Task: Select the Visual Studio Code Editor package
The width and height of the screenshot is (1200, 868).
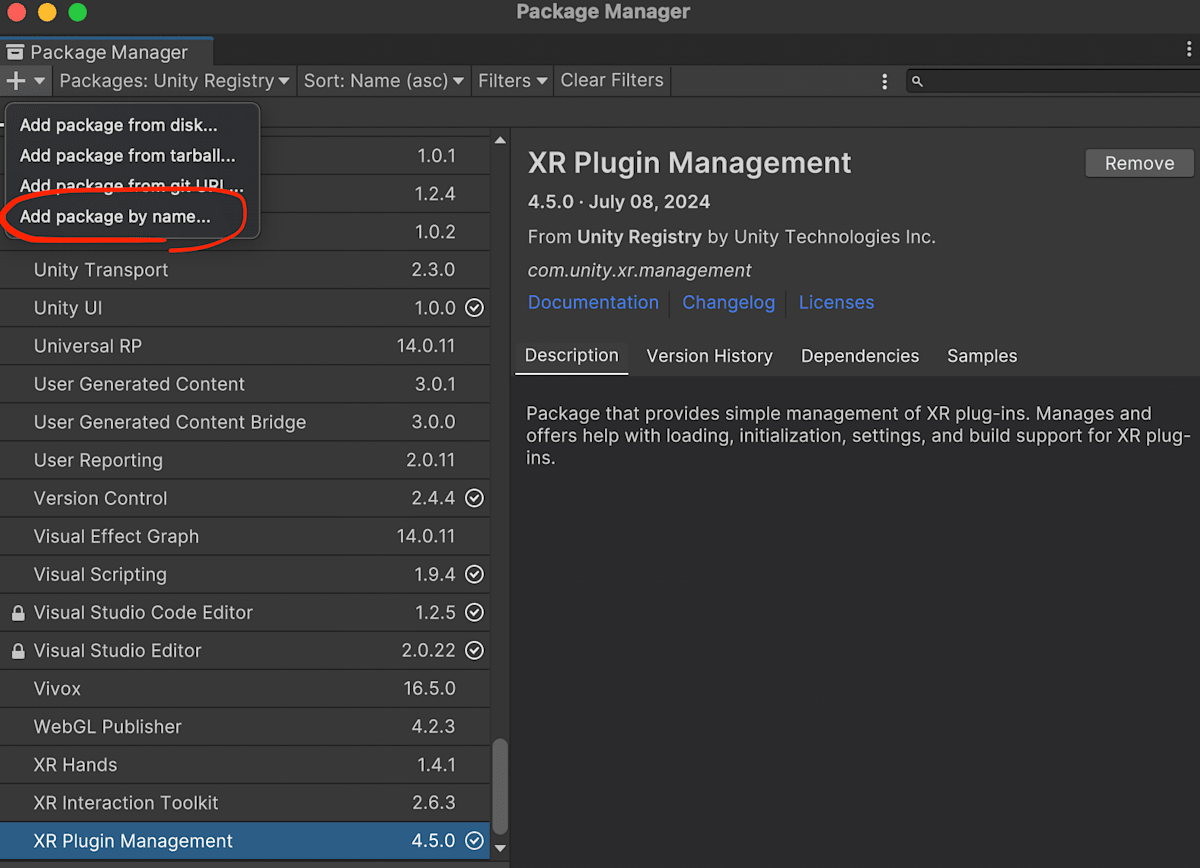Action: [x=245, y=612]
